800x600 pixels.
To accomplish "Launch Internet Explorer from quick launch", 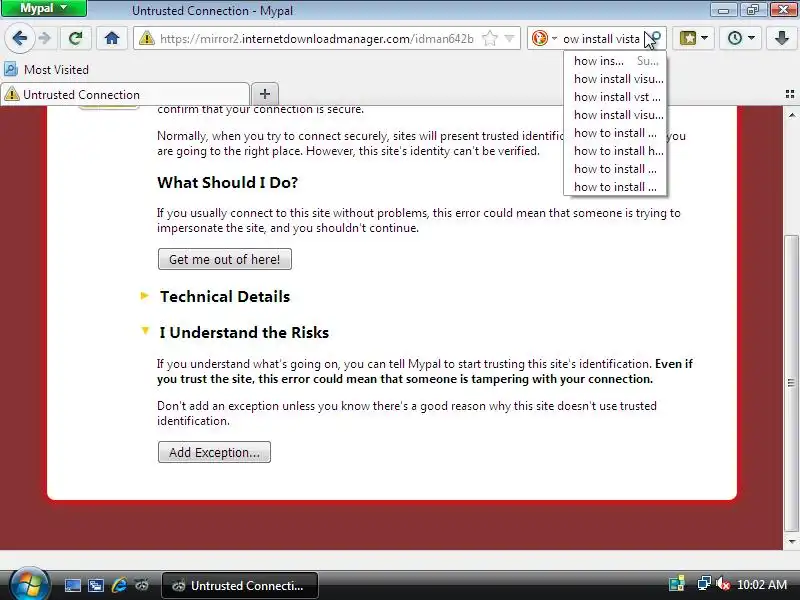I will pos(119,585).
